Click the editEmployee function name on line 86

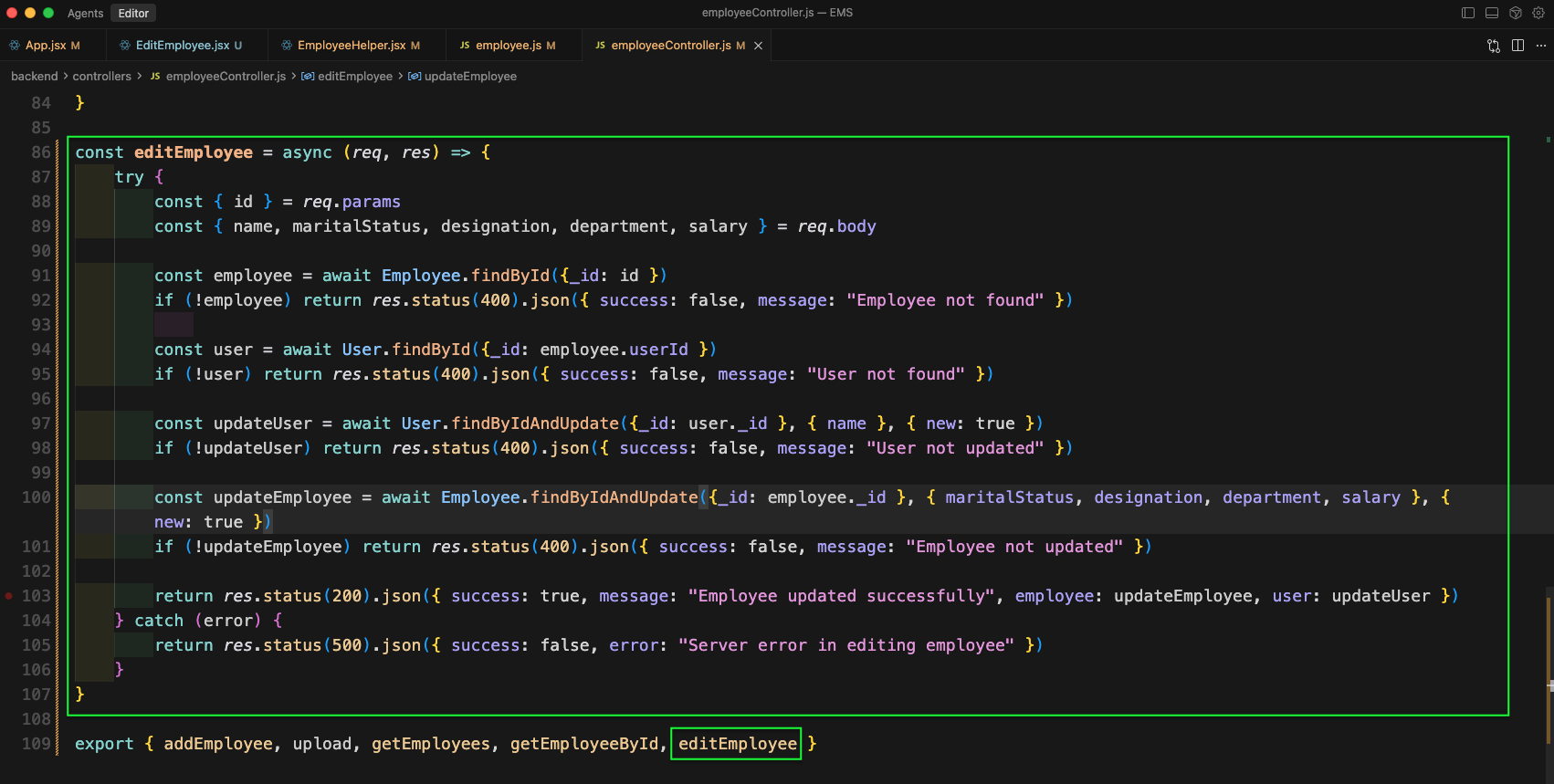click(194, 152)
